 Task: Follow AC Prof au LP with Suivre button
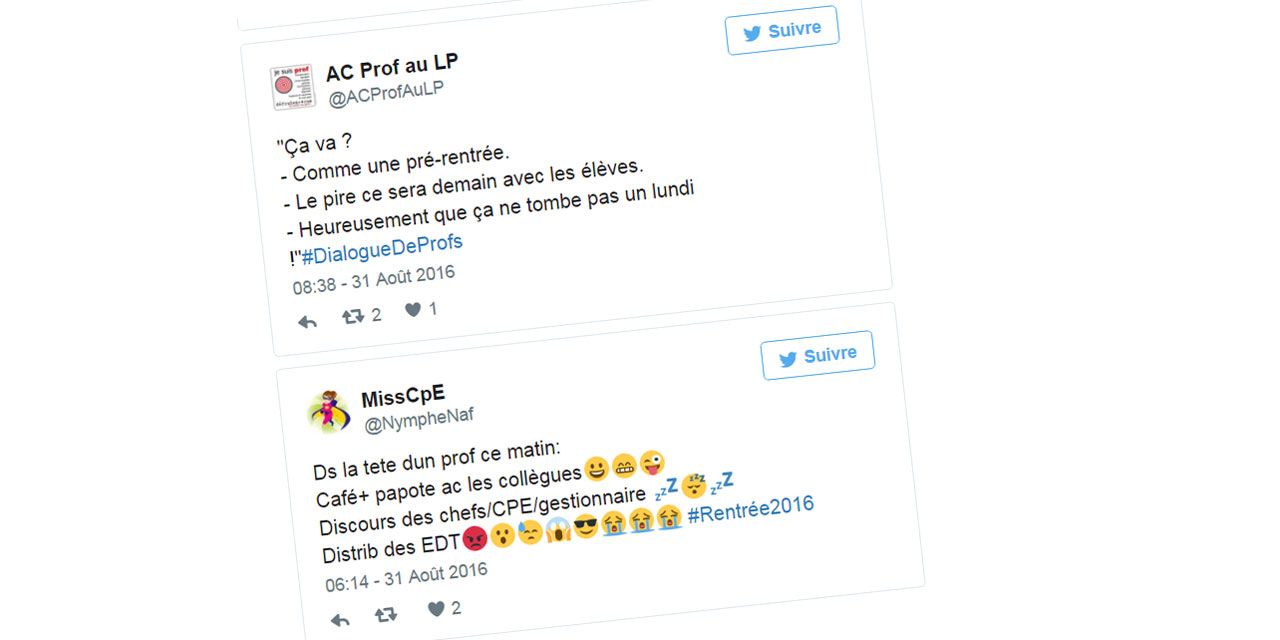tap(782, 31)
